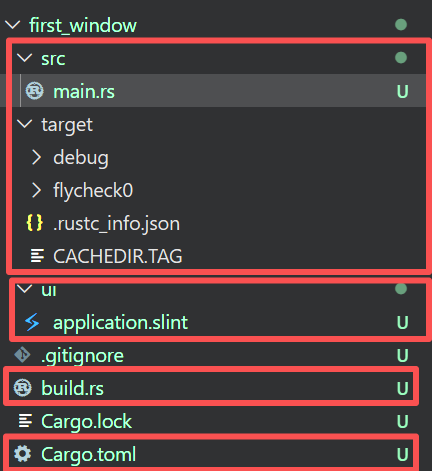The image size is (432, 471).
Task: Expand the flycheck0 folder
Action: click(36, 190)
